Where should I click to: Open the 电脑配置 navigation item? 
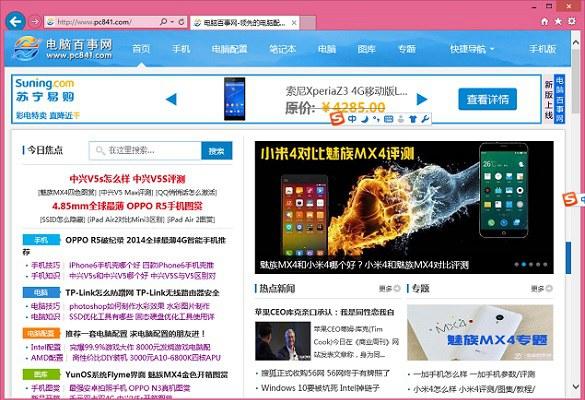(229, 49)
